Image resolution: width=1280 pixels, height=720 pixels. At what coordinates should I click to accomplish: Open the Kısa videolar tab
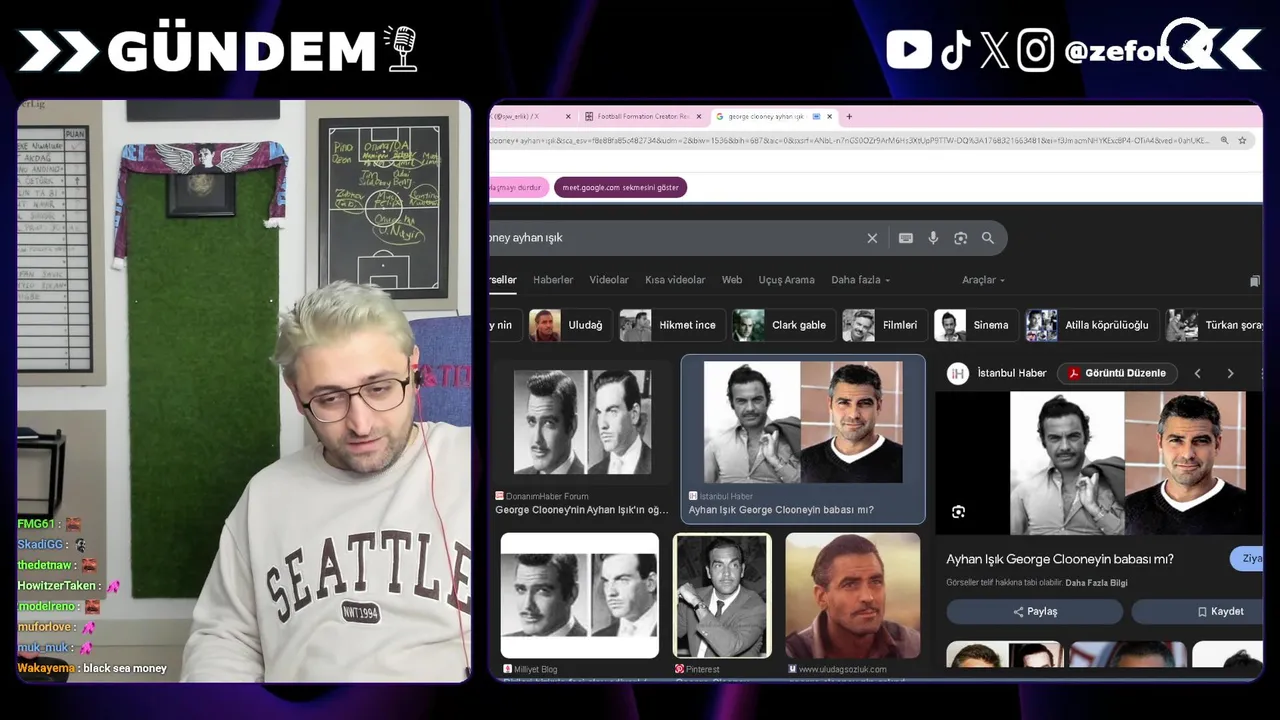pos(675,280)
